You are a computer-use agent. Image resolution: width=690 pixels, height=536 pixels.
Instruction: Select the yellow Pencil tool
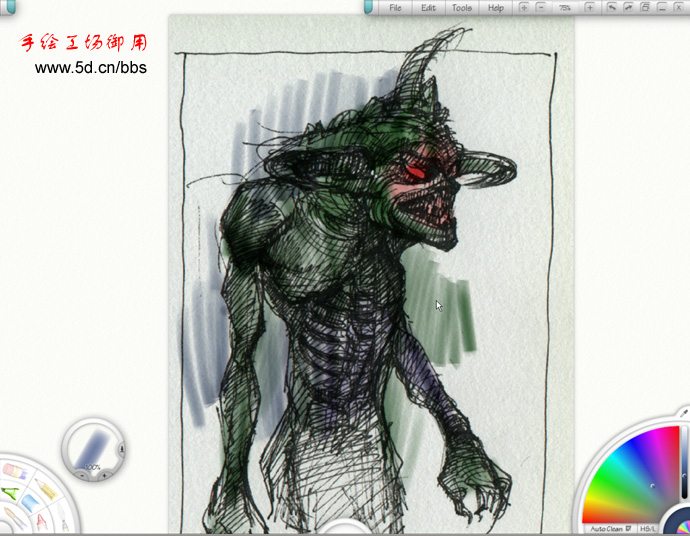(46, 489)
